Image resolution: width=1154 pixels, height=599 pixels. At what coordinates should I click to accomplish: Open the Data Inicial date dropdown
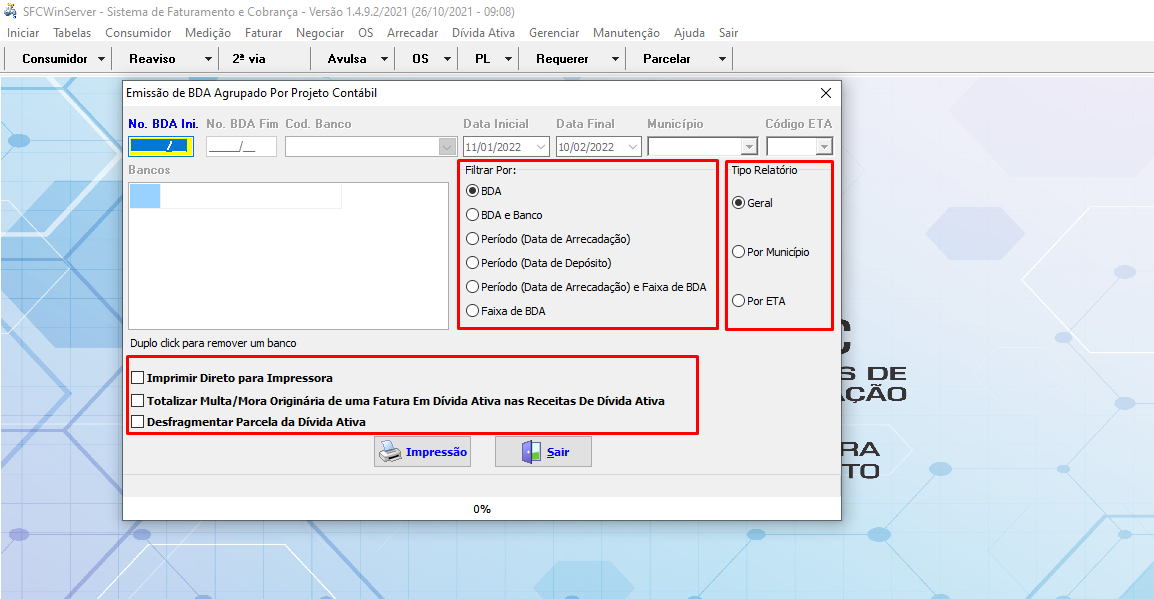[542, 147]
